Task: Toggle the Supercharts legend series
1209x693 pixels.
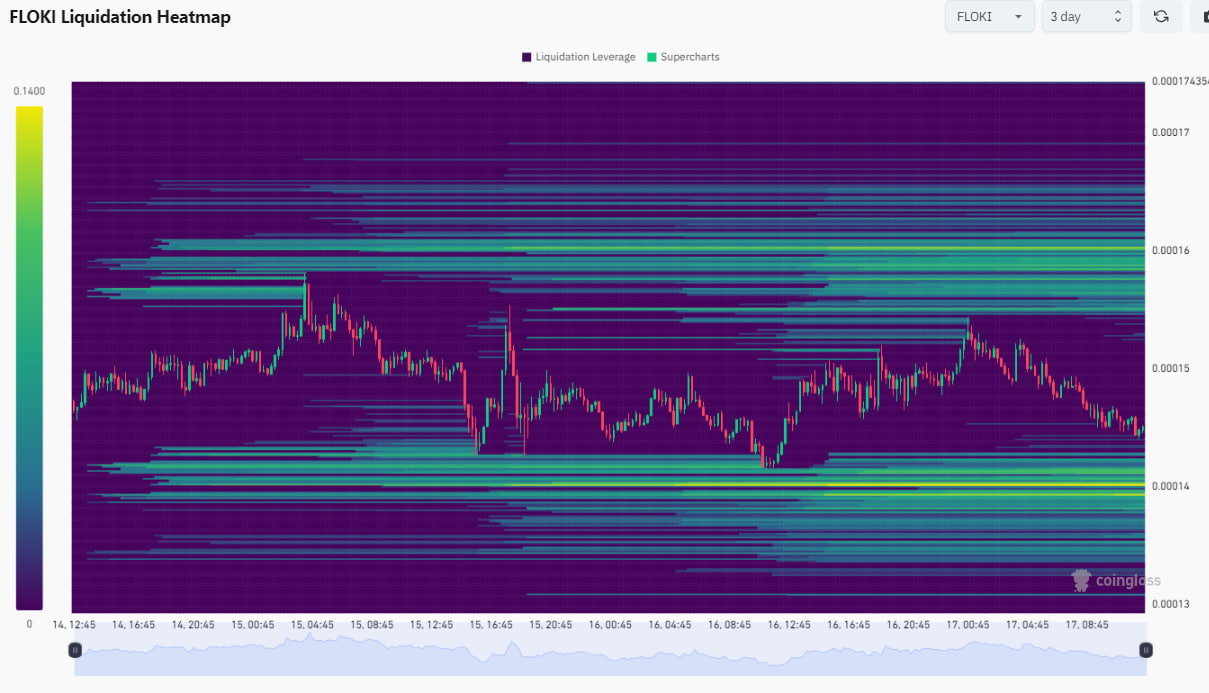Action: pyautogui.click(x=683, y=57)
